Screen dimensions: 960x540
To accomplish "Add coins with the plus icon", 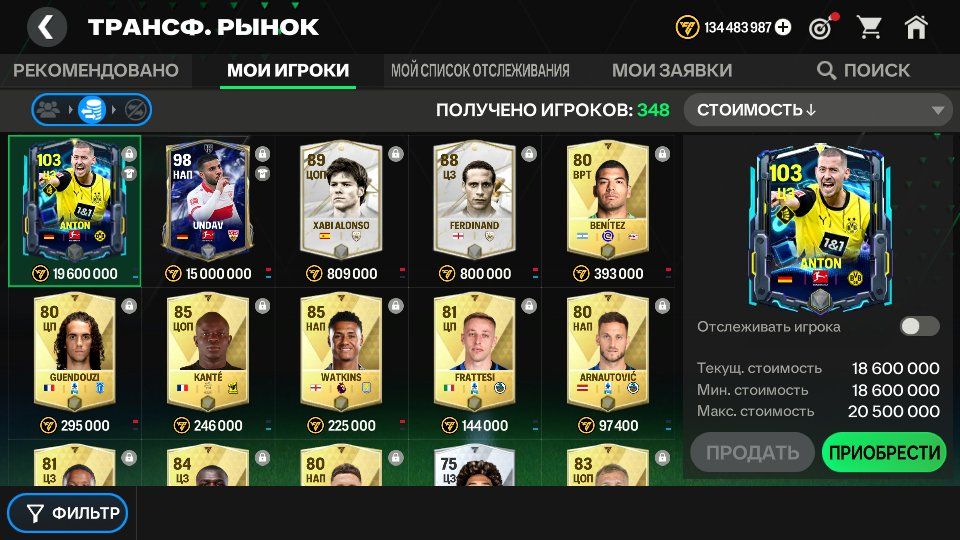I will (x=782, y=28).
